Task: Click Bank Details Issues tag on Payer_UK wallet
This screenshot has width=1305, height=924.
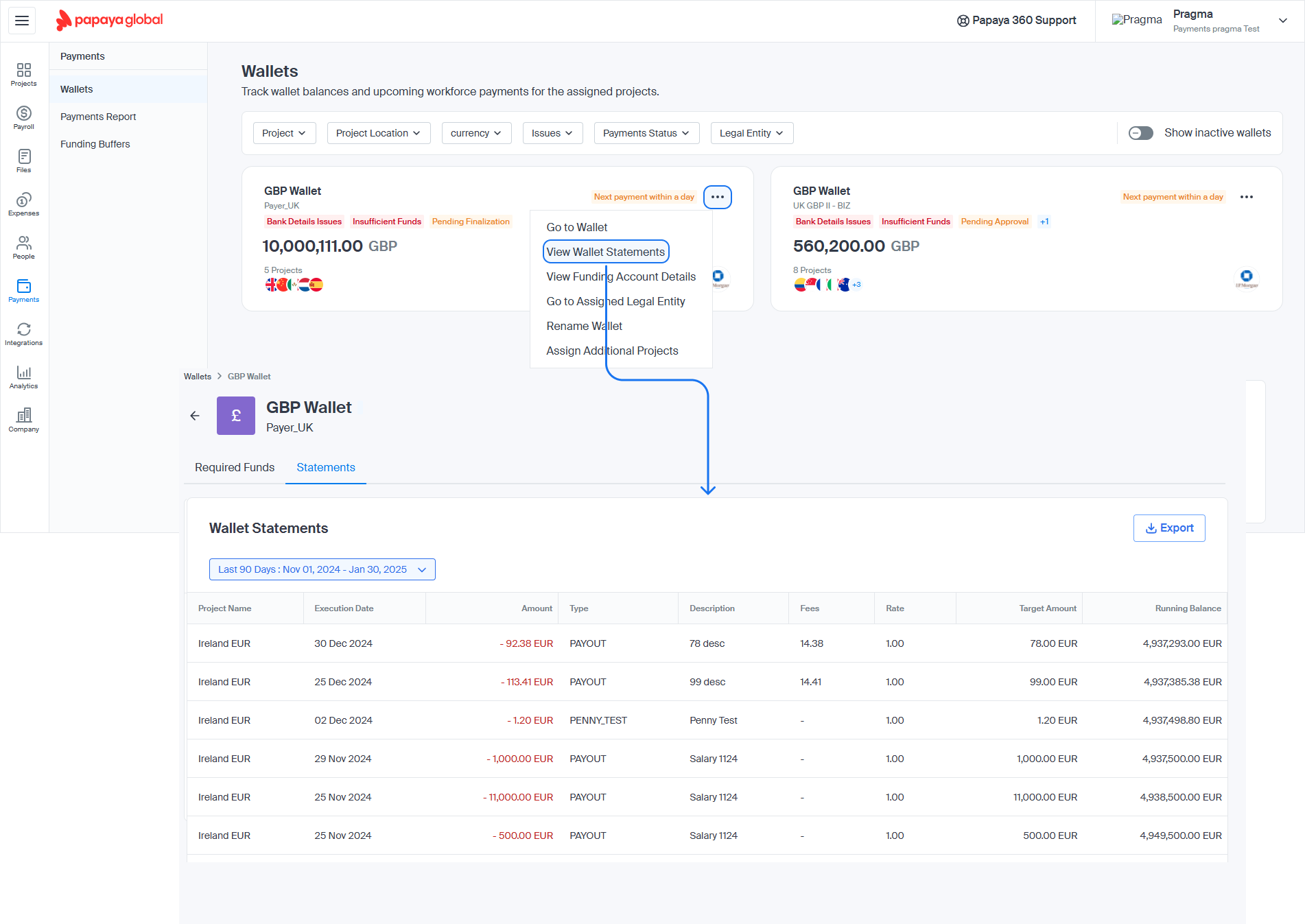Action: tap(304, 222)
